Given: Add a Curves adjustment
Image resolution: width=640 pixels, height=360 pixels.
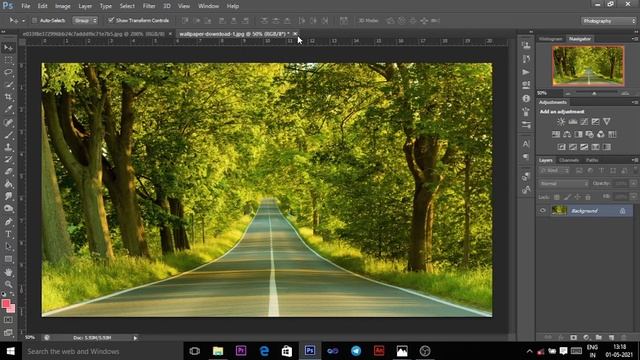Looking at the screenshot, I should click(x=584, y=122).
